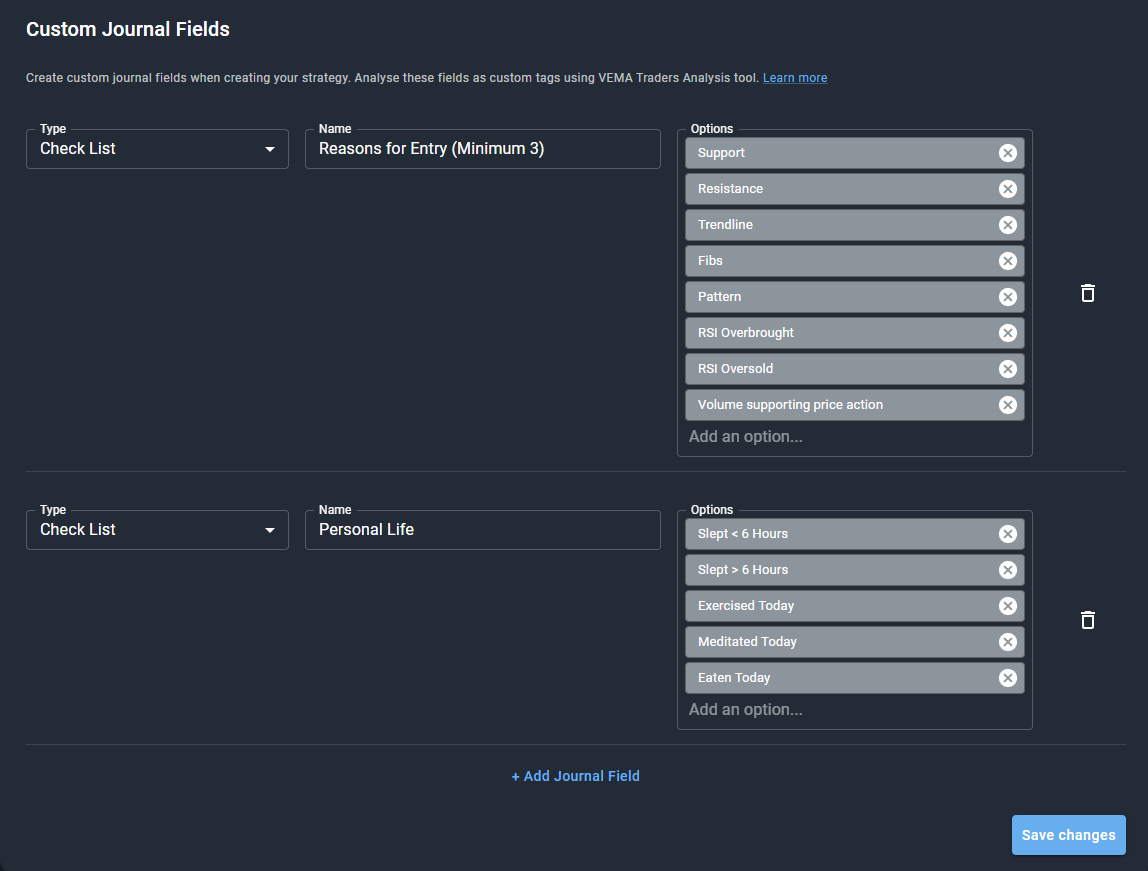Remove the Slept > 6 Hours option

click(1007, 570)
